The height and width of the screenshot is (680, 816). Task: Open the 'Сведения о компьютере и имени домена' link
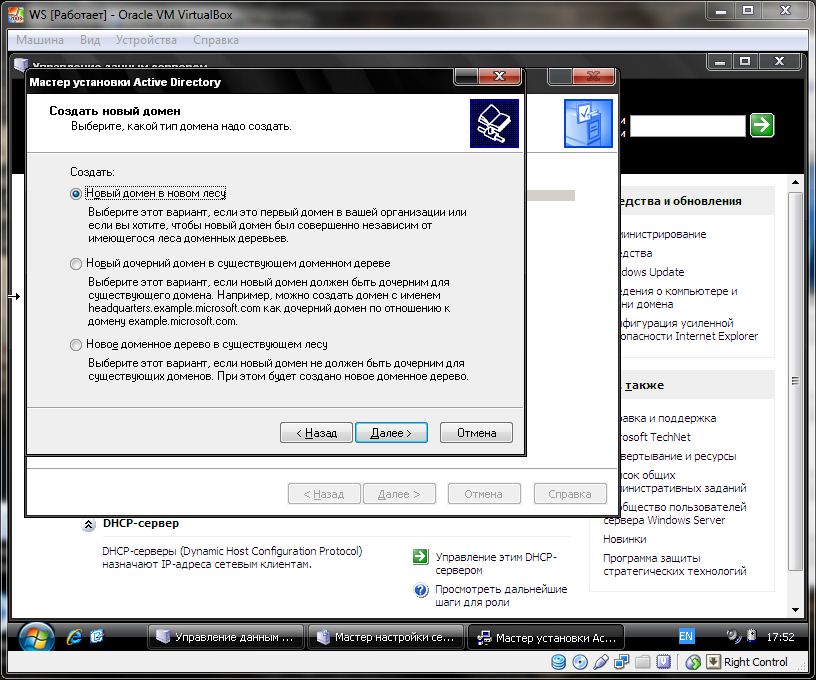[679, 298]
